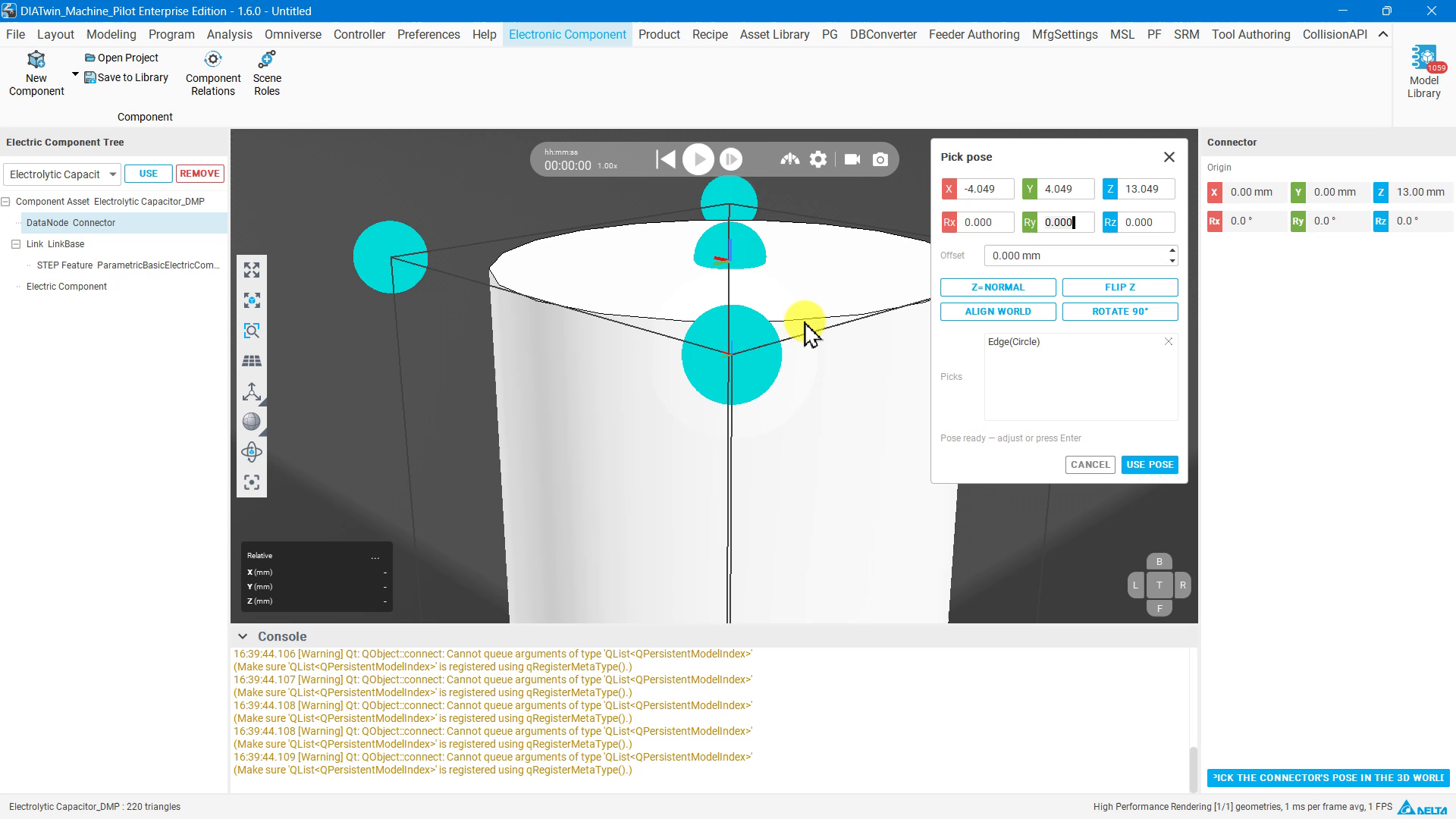The width and height of the screenshot is (1456, 819).
Task: Click the B face on the view cube
Action: click(1159, 562)
